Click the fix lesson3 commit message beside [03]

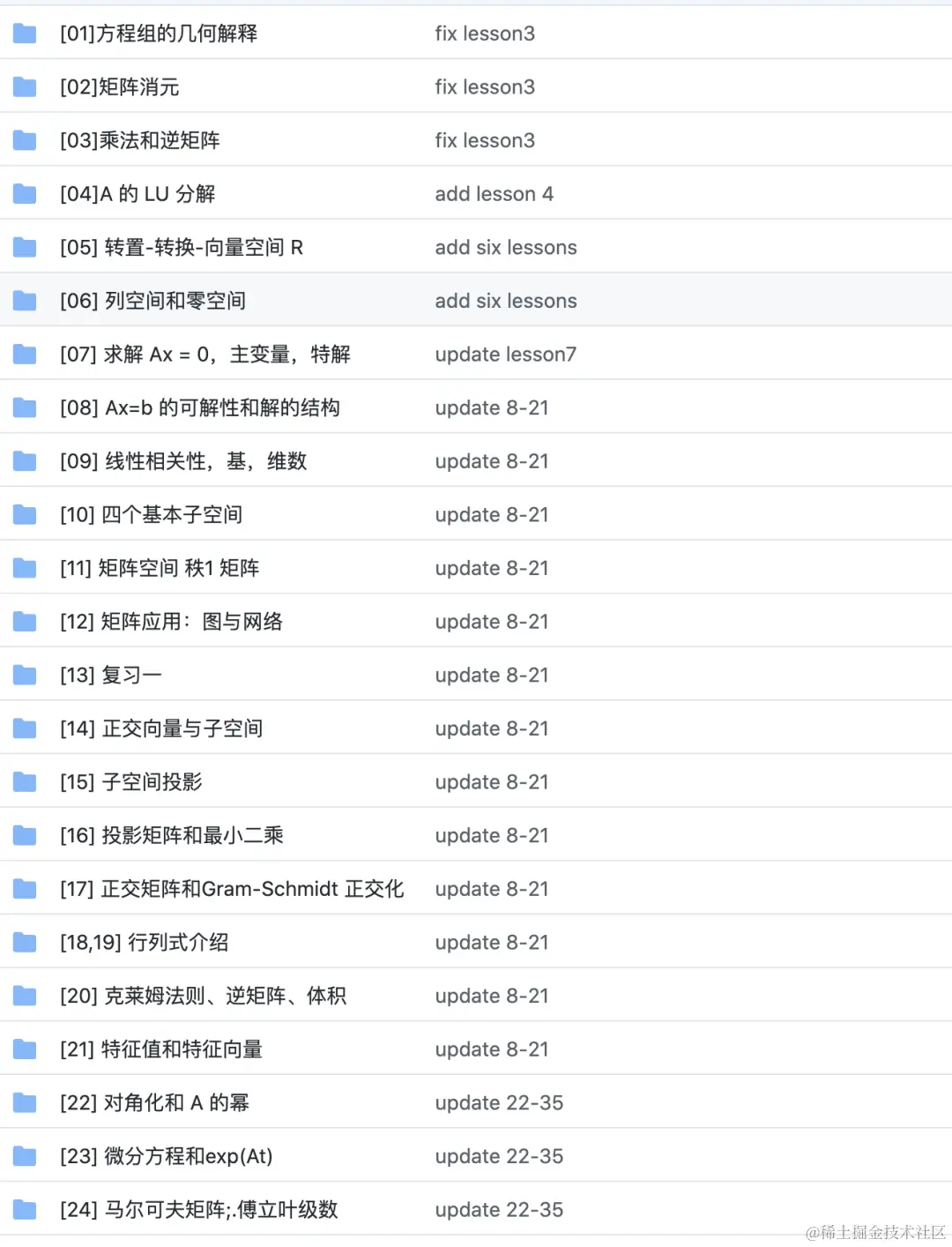485,139
